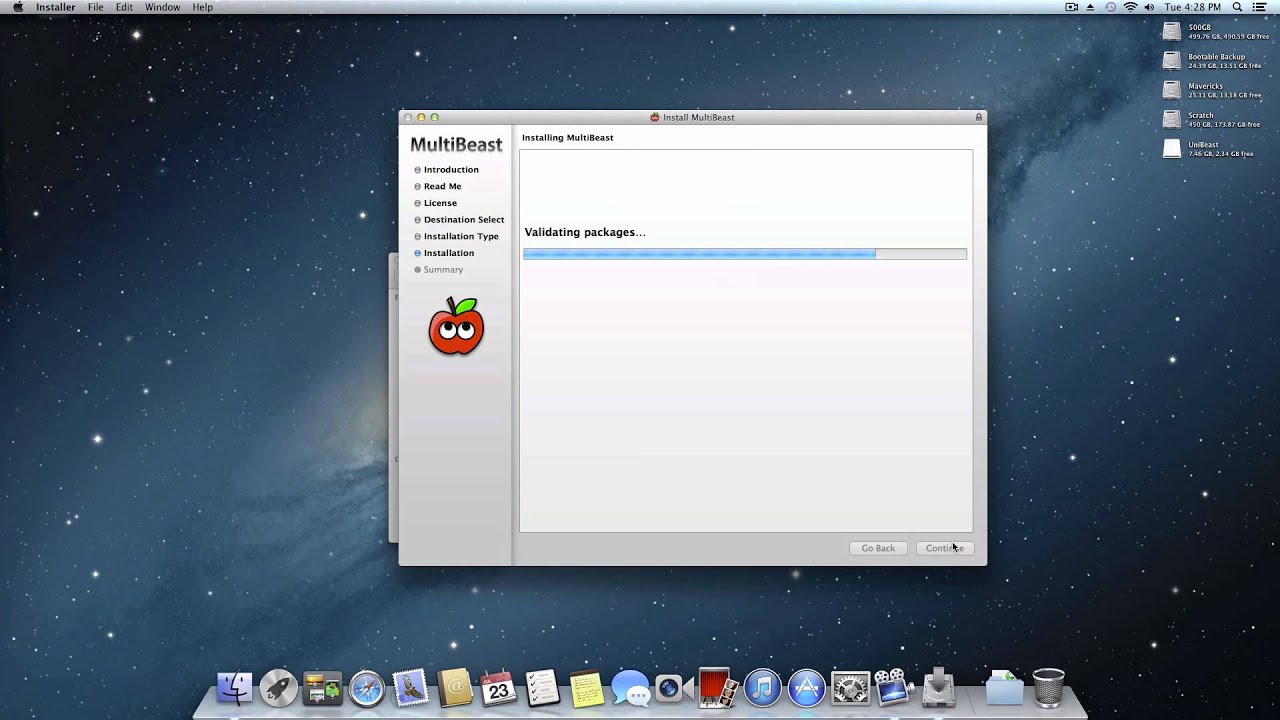Click screen recording camera menu bar icon
This screenshot has height=720, width=1280.
pos(1072,7)
